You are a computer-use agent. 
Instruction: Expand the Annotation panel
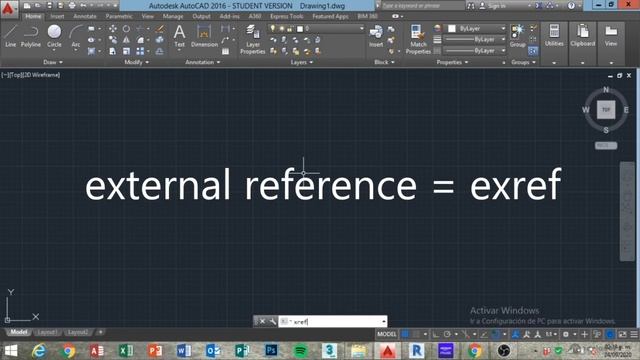click(202, 62)
